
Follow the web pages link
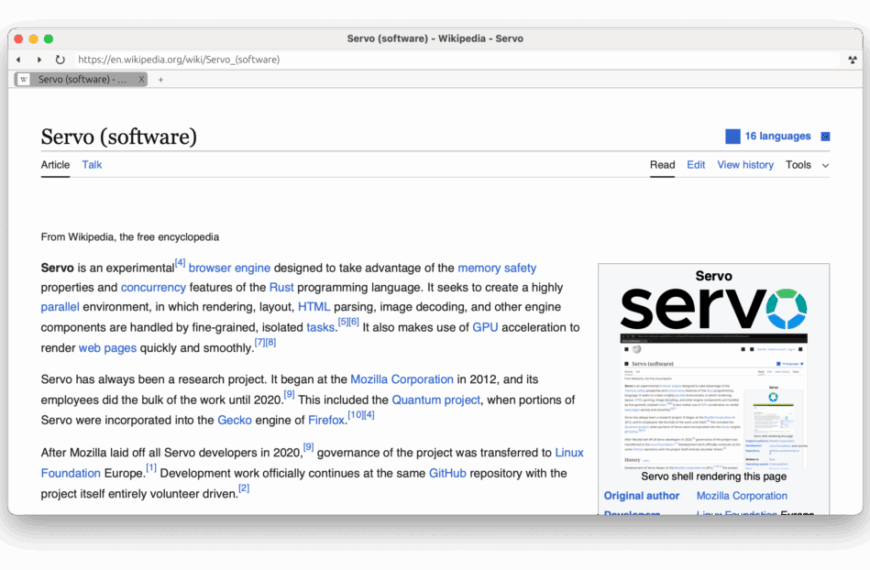coord(108,348)
